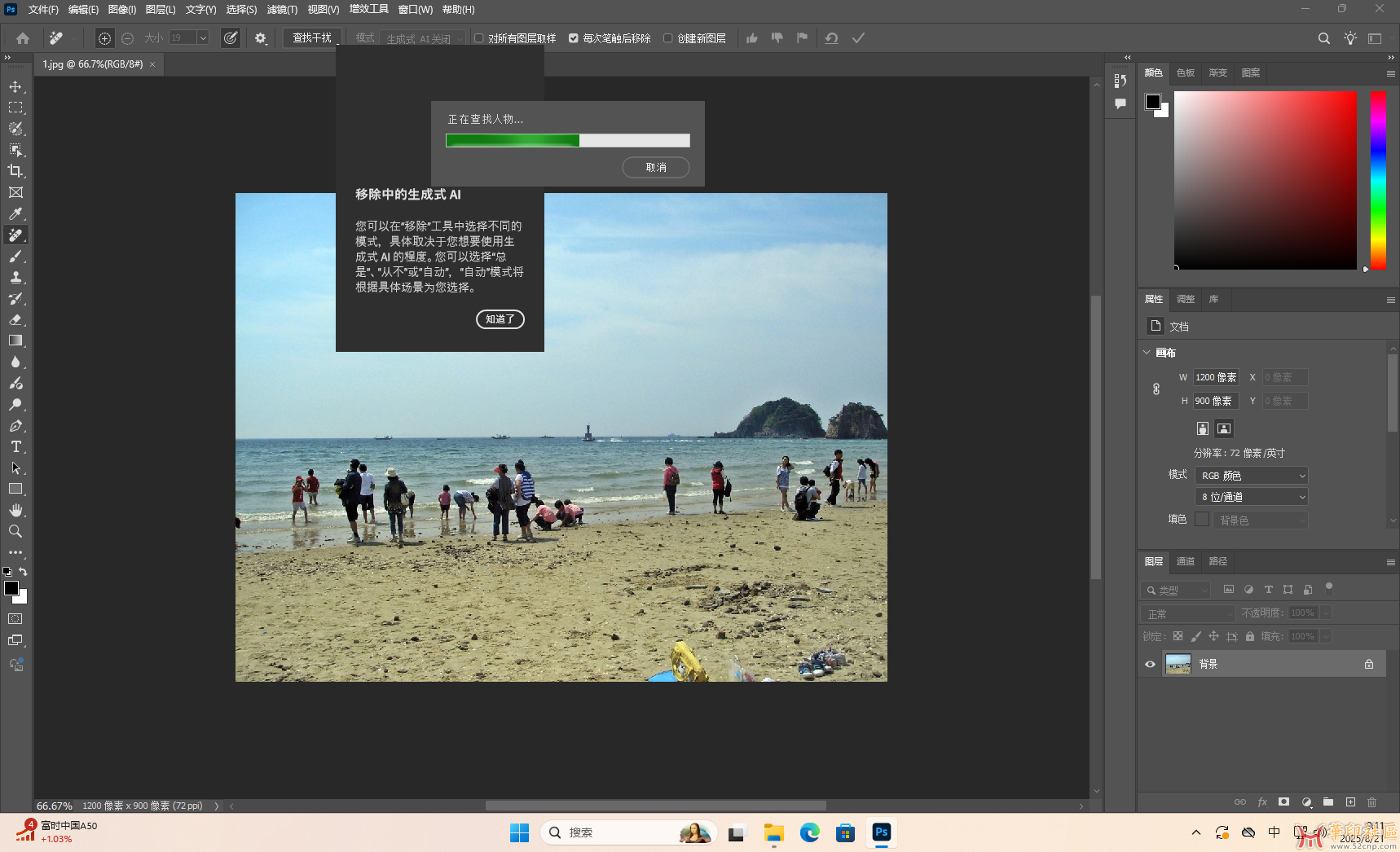Cancel the 正在查找人物 progress dialog

pyautogui.click(x=656, y=167)
